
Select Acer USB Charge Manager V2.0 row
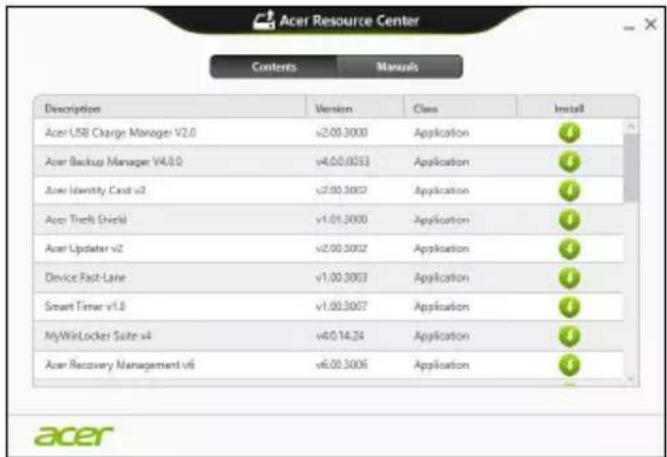tap(329, 133)
